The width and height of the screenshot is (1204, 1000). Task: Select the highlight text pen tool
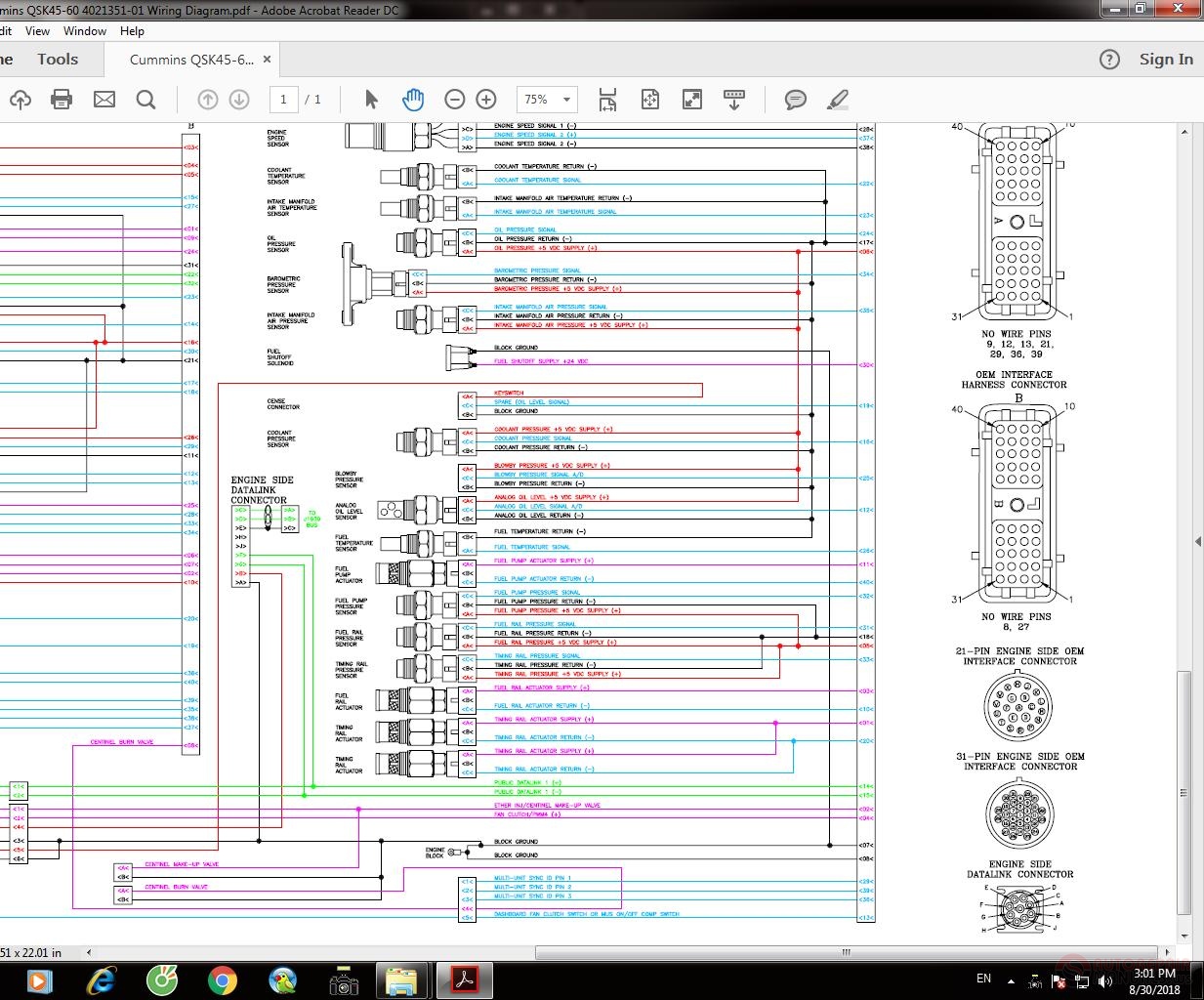coord(838,100)
